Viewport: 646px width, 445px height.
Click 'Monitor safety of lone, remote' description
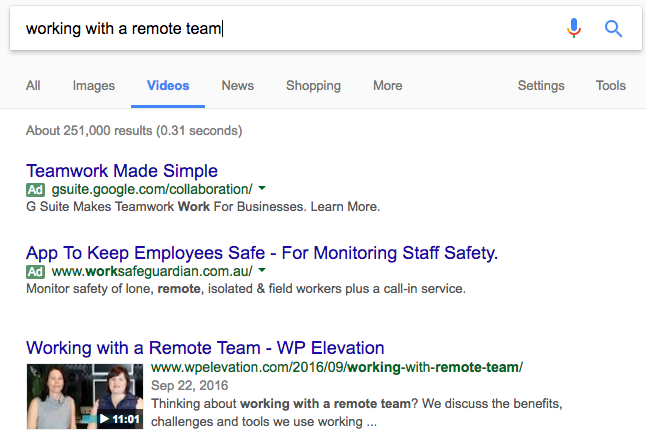pyautogui.click(x=246, y=288)
